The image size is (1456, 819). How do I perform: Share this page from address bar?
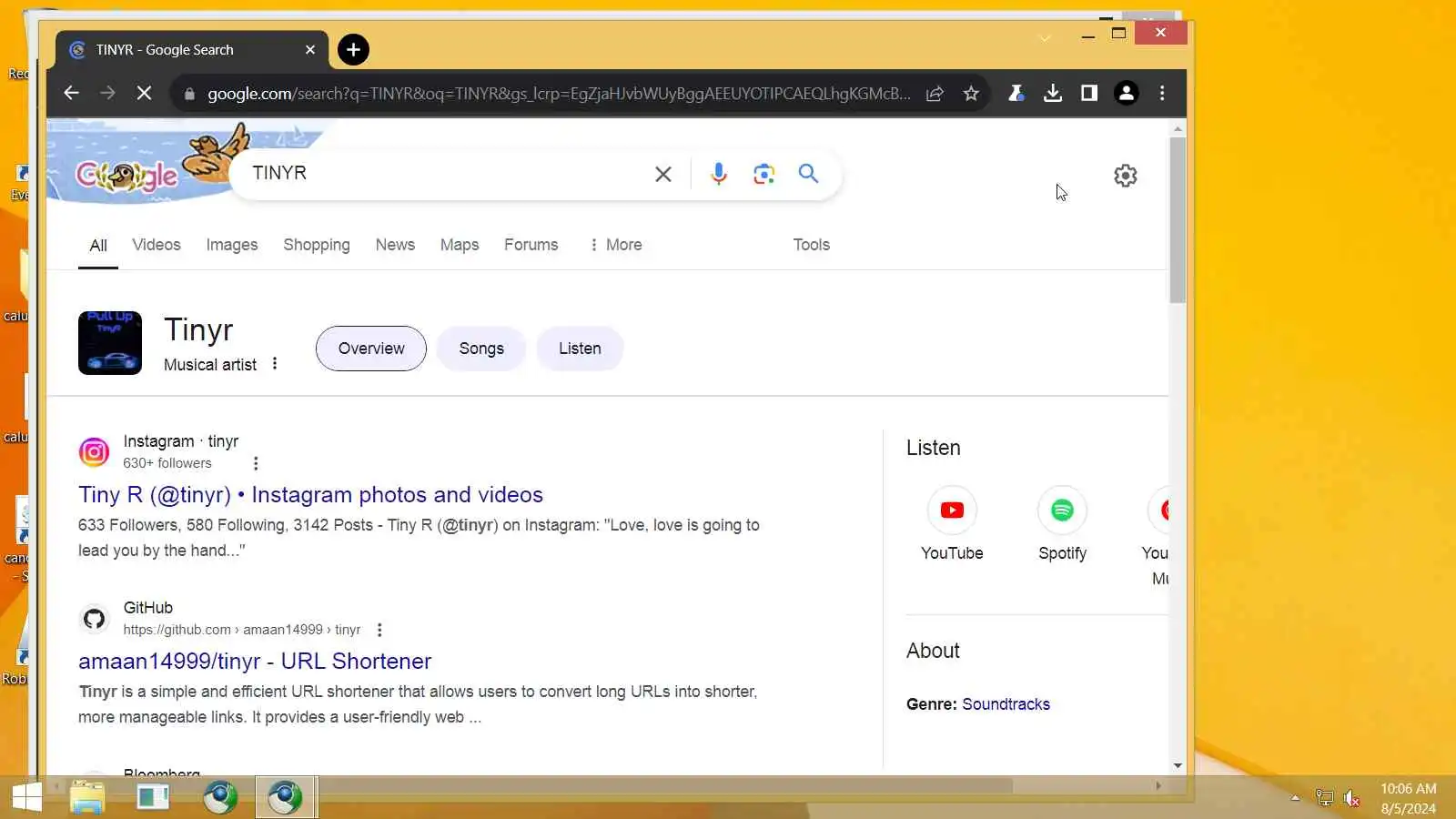coord(935,94)
